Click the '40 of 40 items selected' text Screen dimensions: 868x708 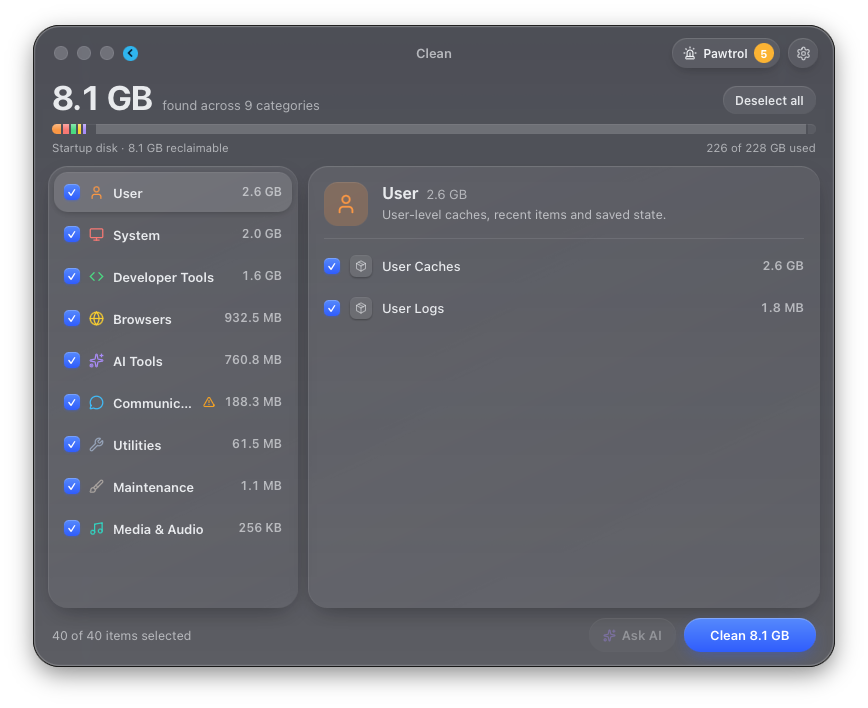122,635
